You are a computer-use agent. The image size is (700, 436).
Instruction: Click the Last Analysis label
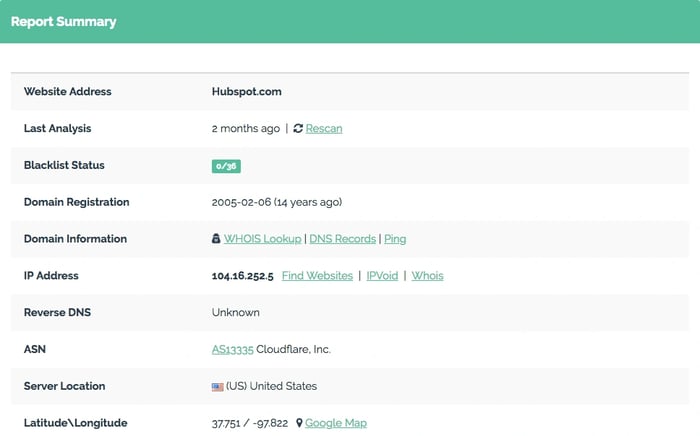(57, 129)
